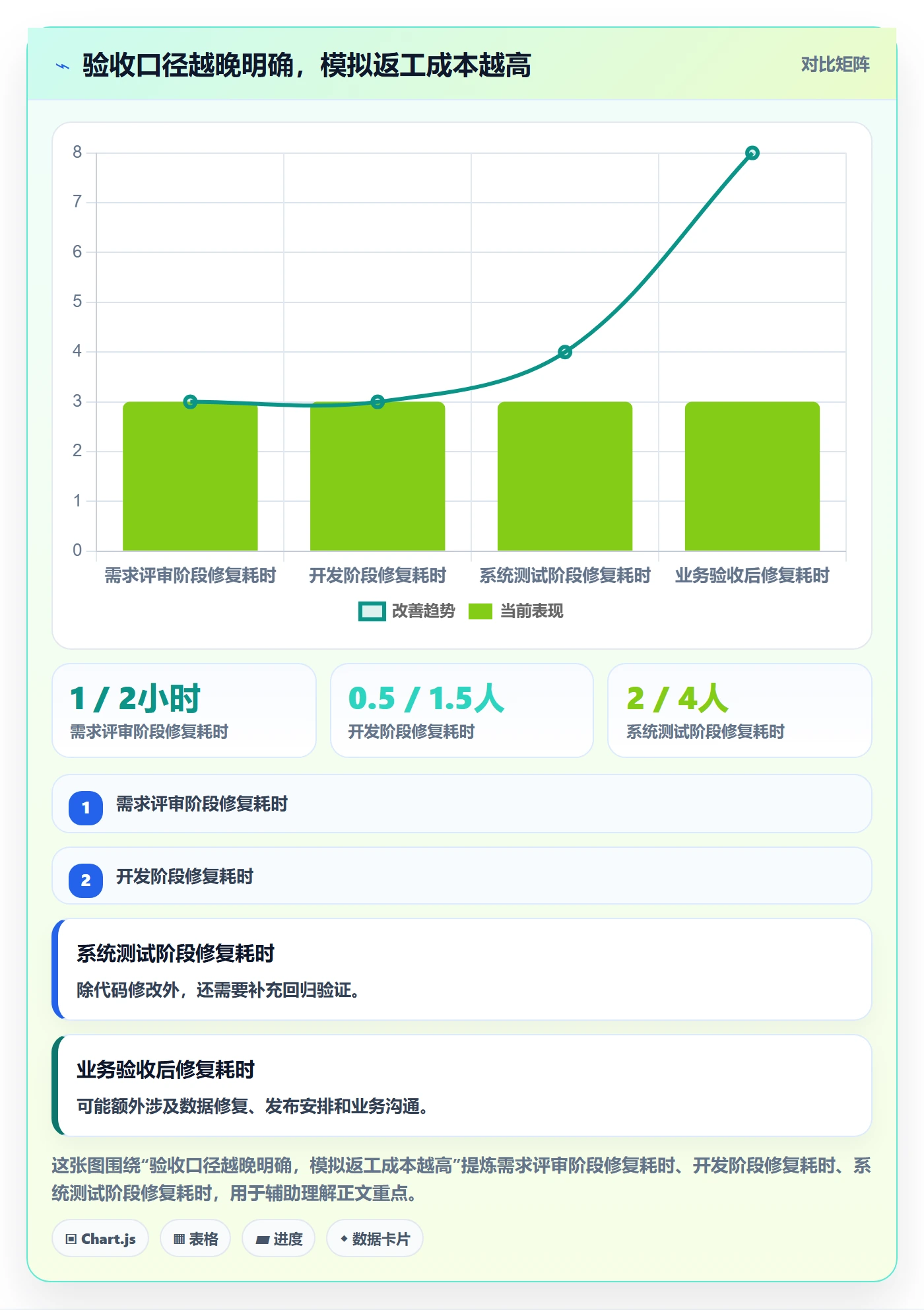The image size is (924, 1310).
Task: Toggle the 改善趋势 legend item
Action: click(407, 611)
